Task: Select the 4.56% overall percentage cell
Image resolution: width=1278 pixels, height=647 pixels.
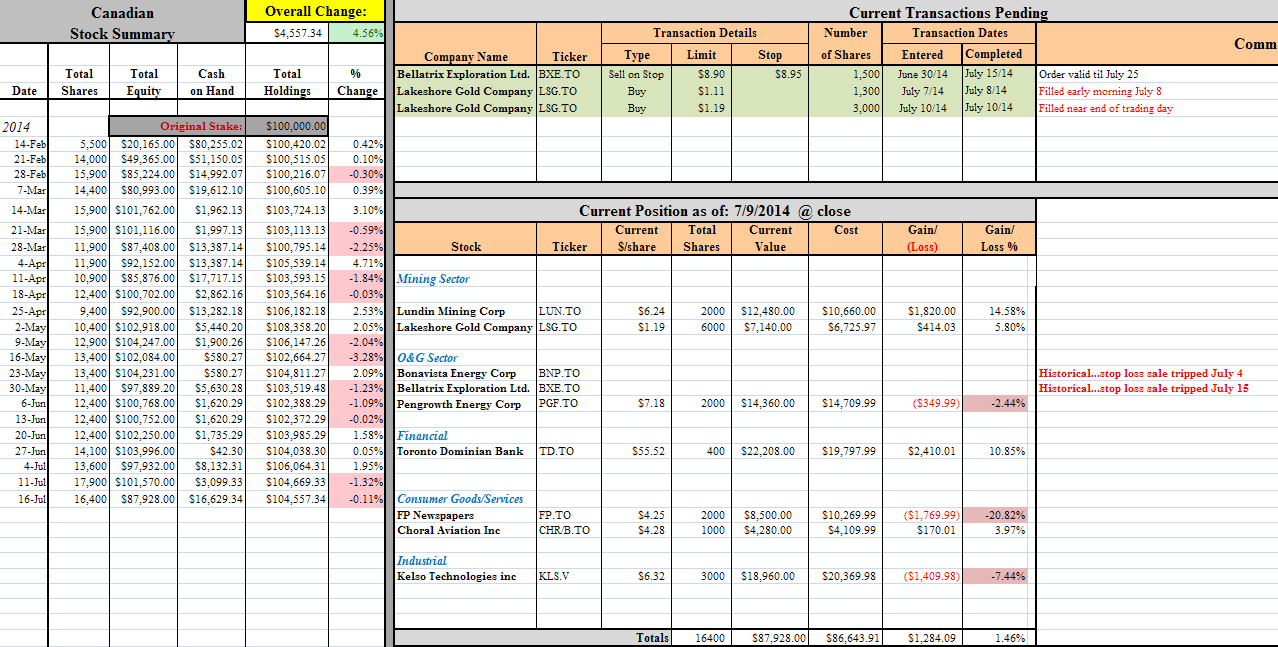Action: click(356, 33)
